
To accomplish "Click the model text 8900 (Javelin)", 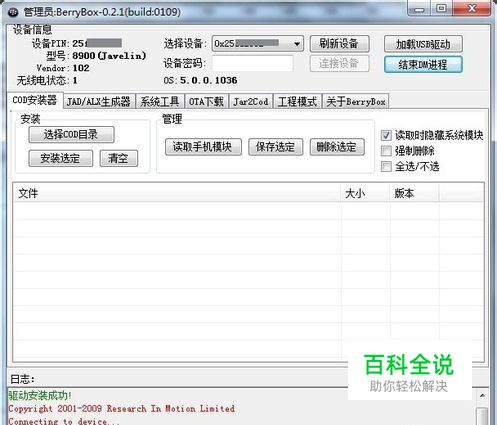I will (x=109, y=56).
